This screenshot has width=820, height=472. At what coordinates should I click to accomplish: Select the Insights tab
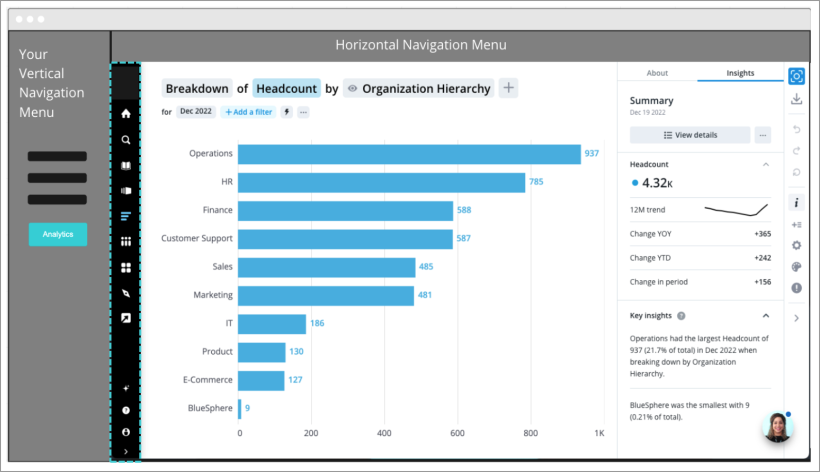point(740,73)
